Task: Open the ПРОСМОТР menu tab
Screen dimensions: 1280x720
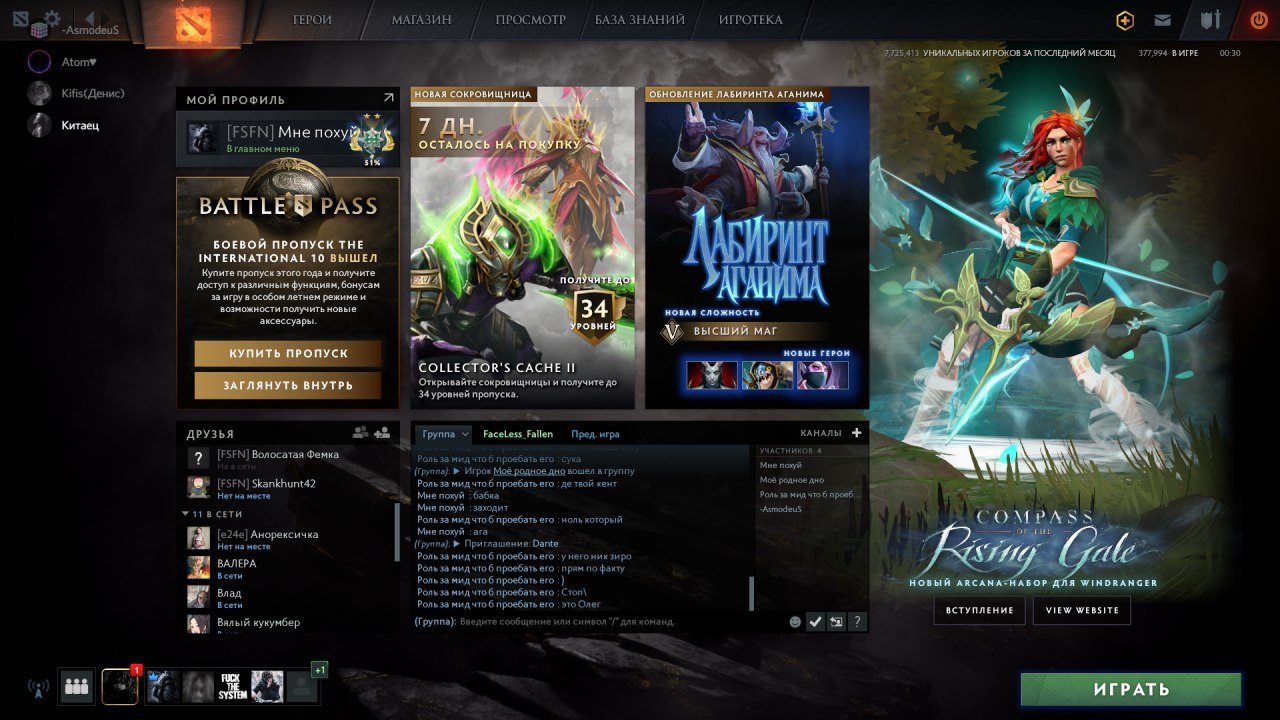Action: pyautogui.click(x=530, y=20)
